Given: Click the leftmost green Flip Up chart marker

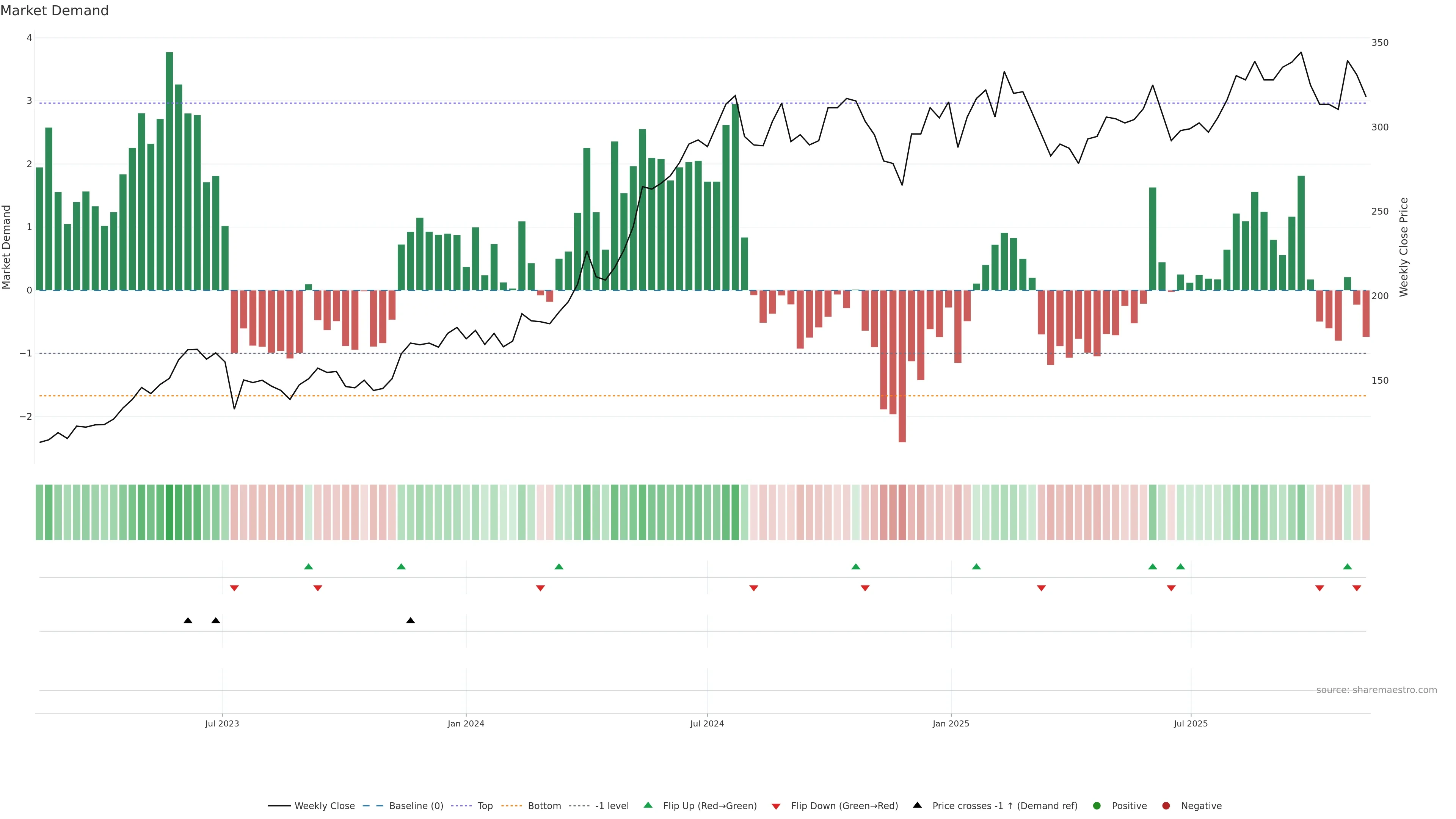Looking at the screenshot, I should pyautogui.click(x=308, y=566).
